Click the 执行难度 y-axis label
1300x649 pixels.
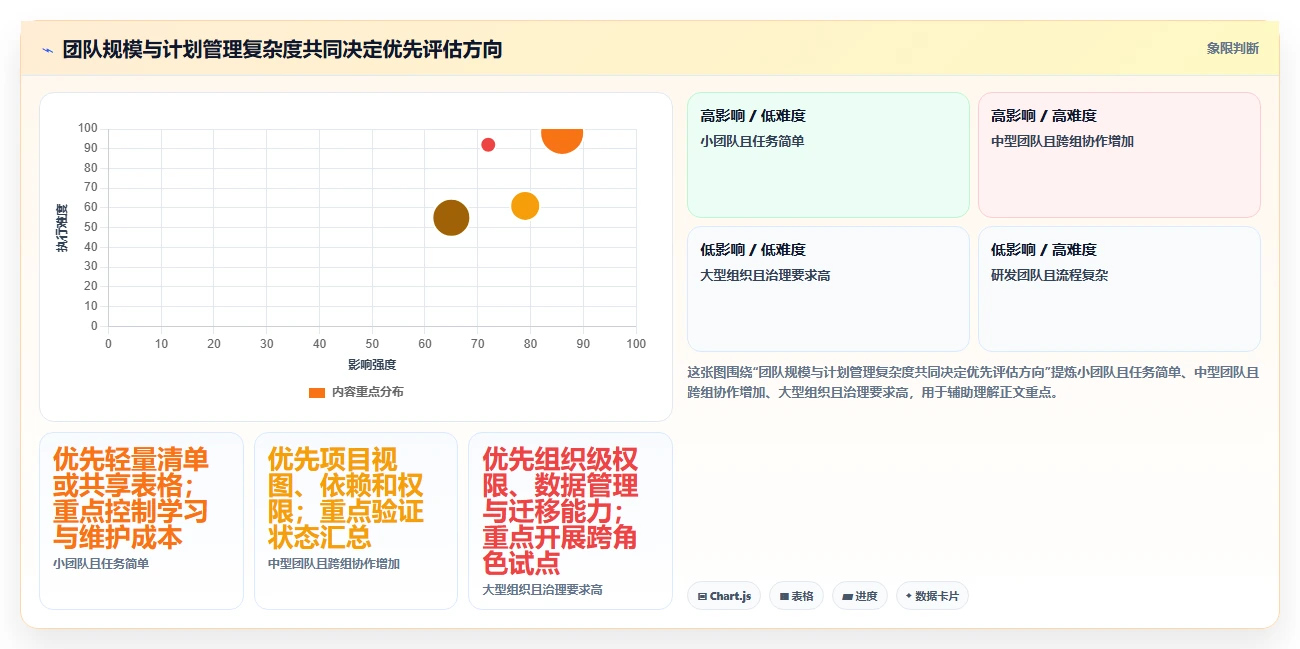[62, 228]
